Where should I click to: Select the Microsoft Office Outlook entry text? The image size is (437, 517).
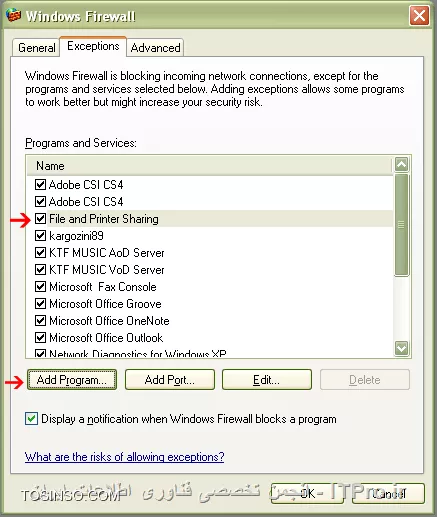coord(106,338)
